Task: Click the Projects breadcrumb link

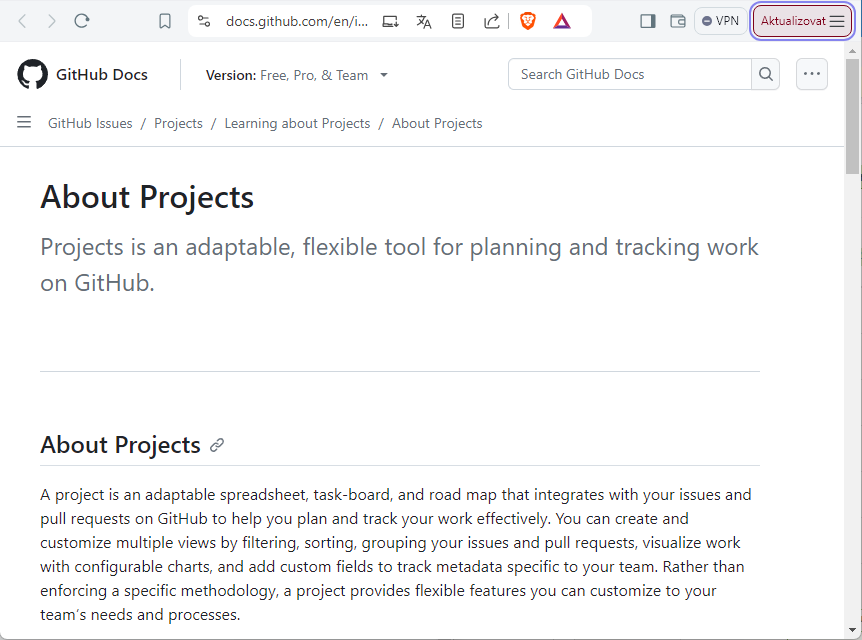Action: [x=178, y=122]
